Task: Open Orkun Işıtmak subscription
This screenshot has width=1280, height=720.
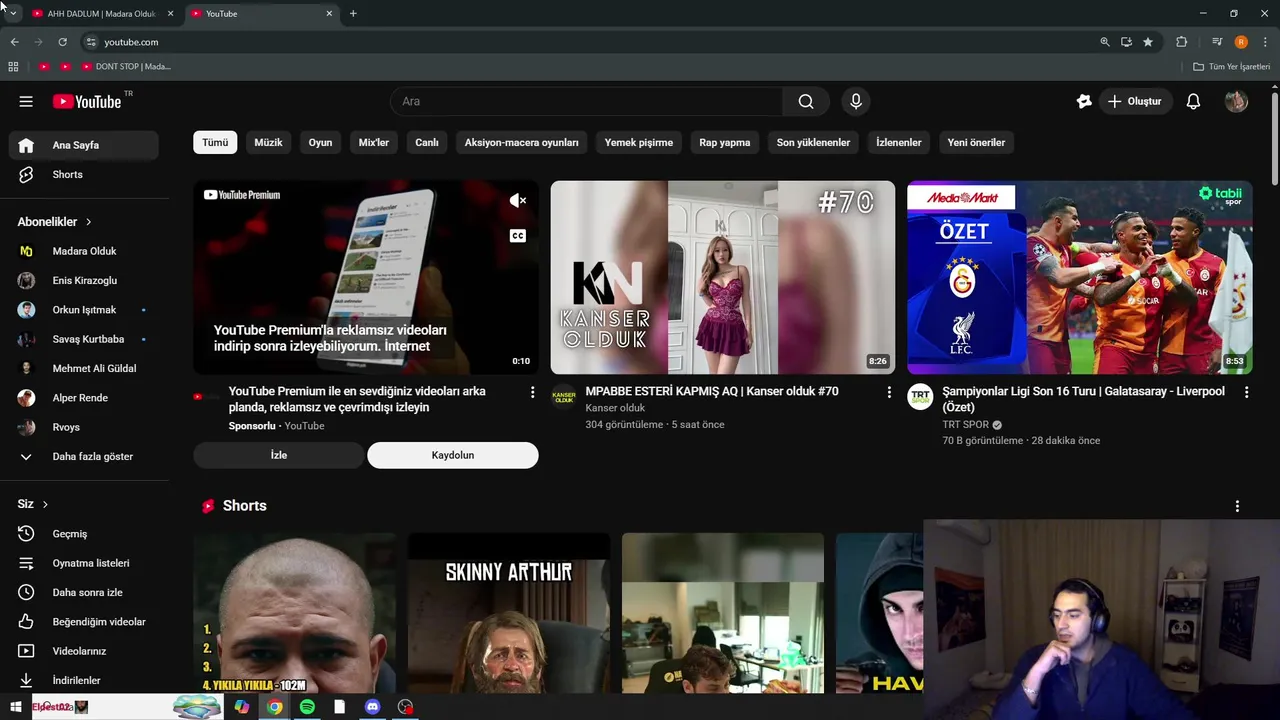Action: point(84,310)
